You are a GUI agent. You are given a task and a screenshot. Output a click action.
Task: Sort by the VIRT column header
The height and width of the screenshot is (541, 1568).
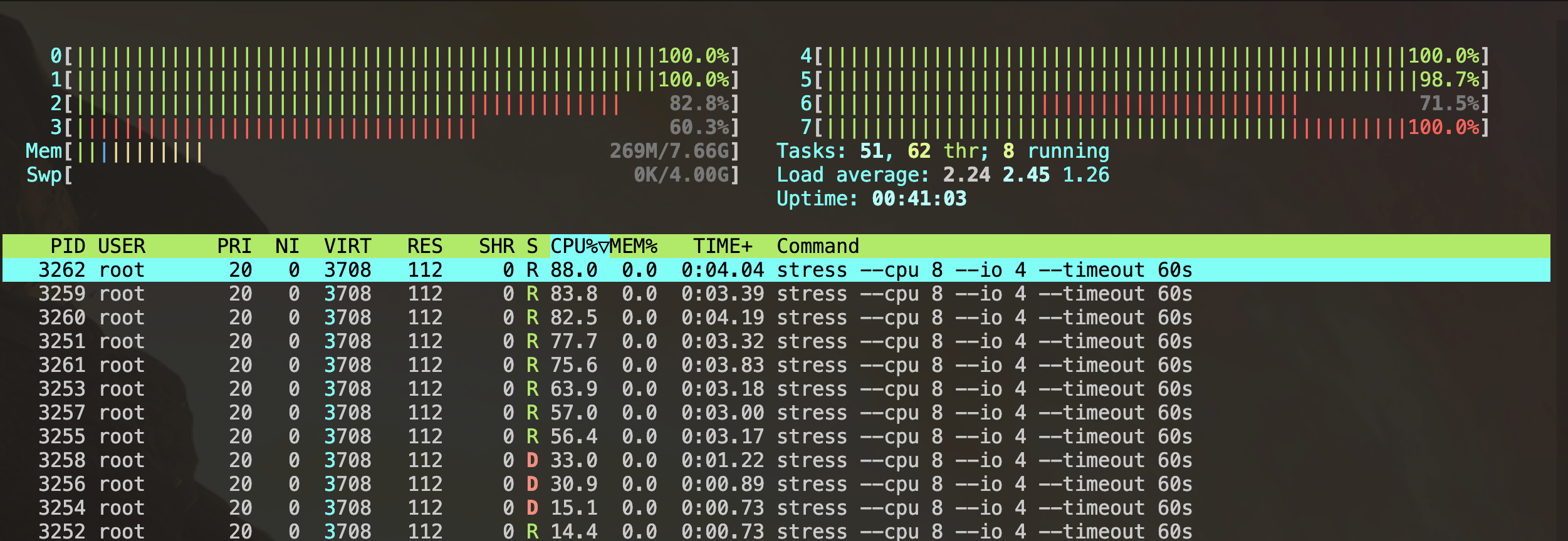tap(347, 246)
